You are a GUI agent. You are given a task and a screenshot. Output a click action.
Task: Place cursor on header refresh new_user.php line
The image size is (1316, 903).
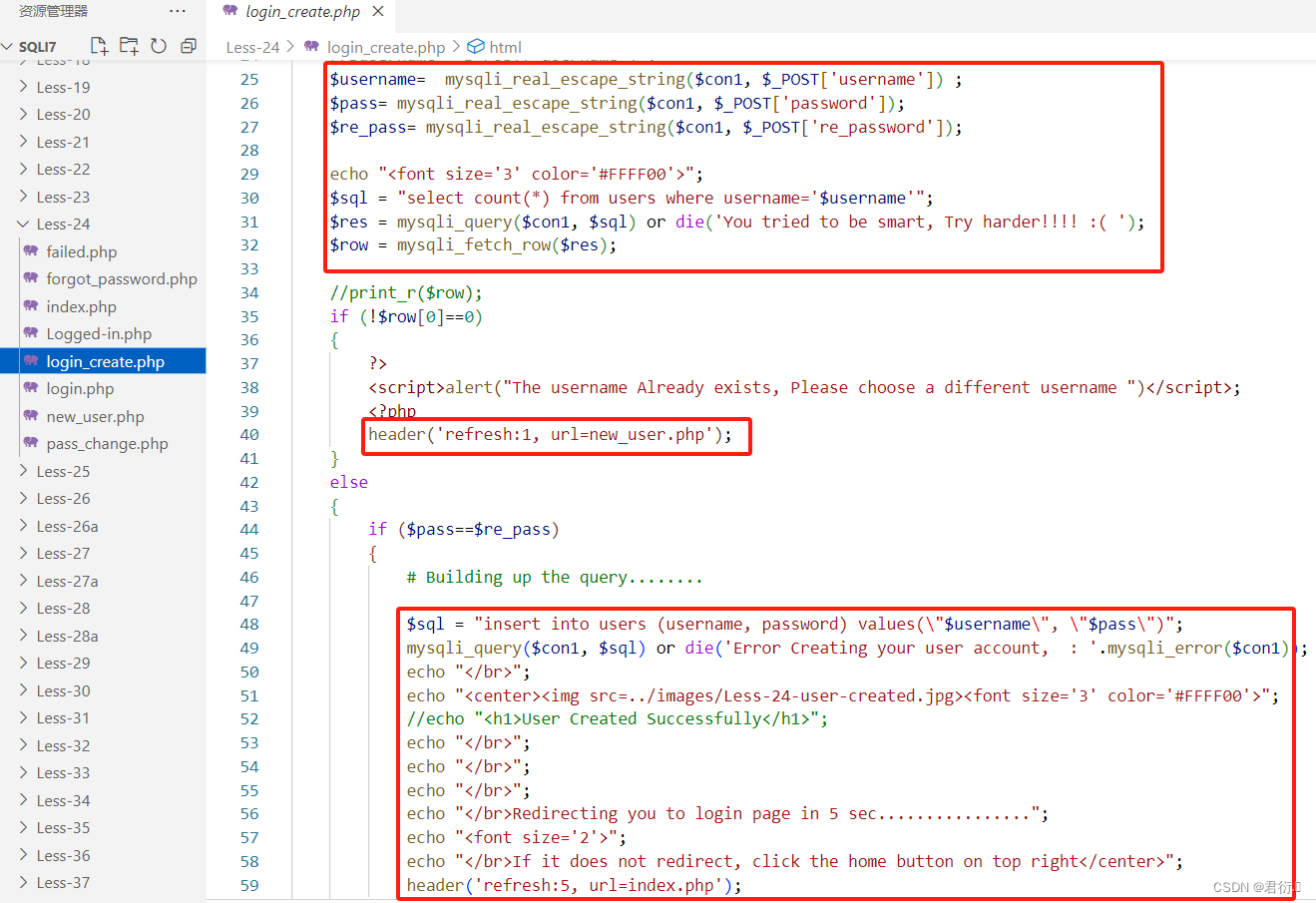[x=550, y=435]
